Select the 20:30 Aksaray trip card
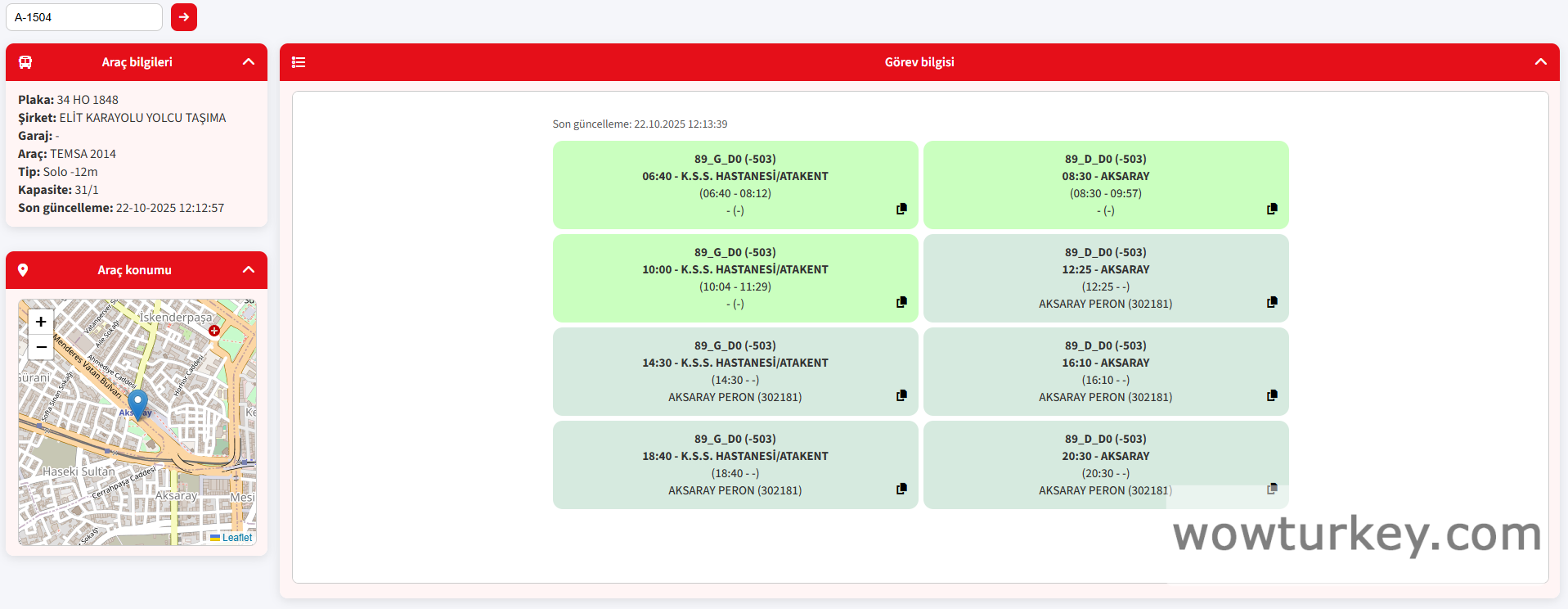This screenshot has height=609, width=1568. (x=1105, y=464)
